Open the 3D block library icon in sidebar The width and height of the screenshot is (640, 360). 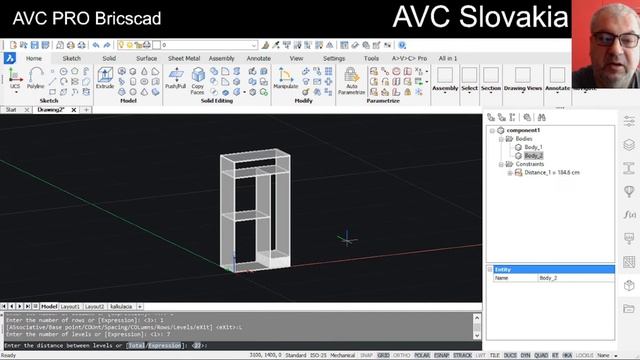click(x=629, y=285)
